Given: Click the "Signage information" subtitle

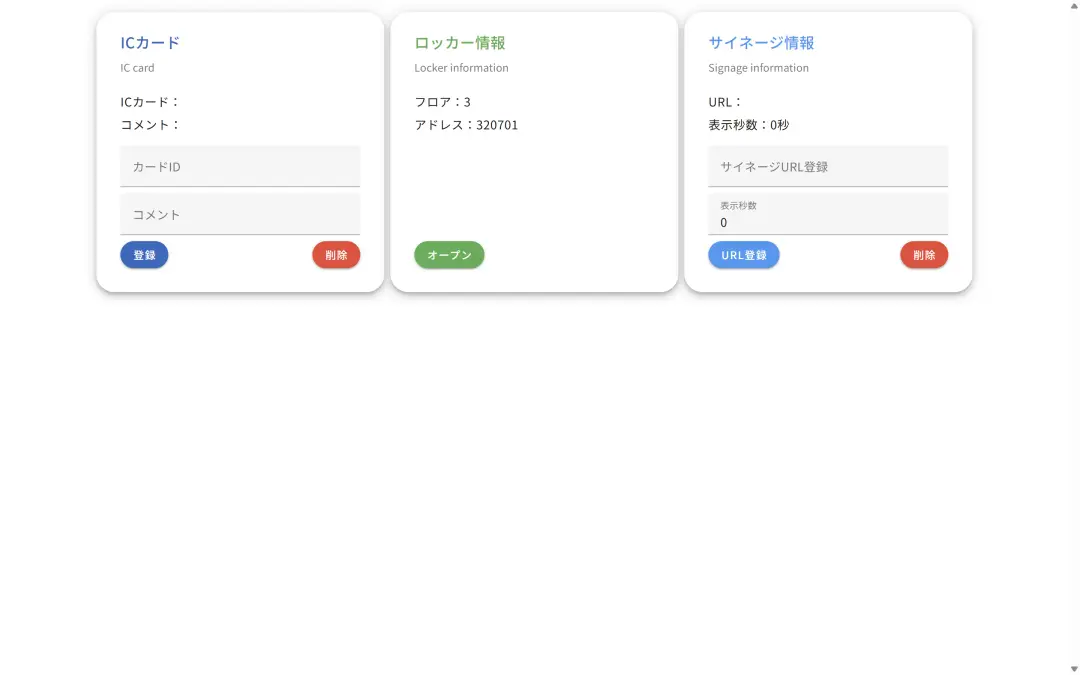Looking at the screenshot, I should [x=758, y=68].
